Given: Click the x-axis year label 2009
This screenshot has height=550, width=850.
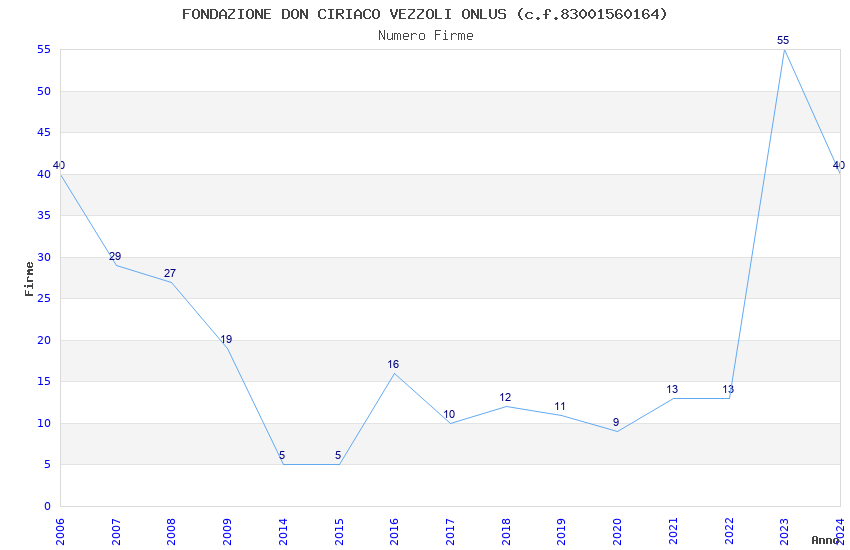Looking at the screenshot, I should [x=227, y=531].
